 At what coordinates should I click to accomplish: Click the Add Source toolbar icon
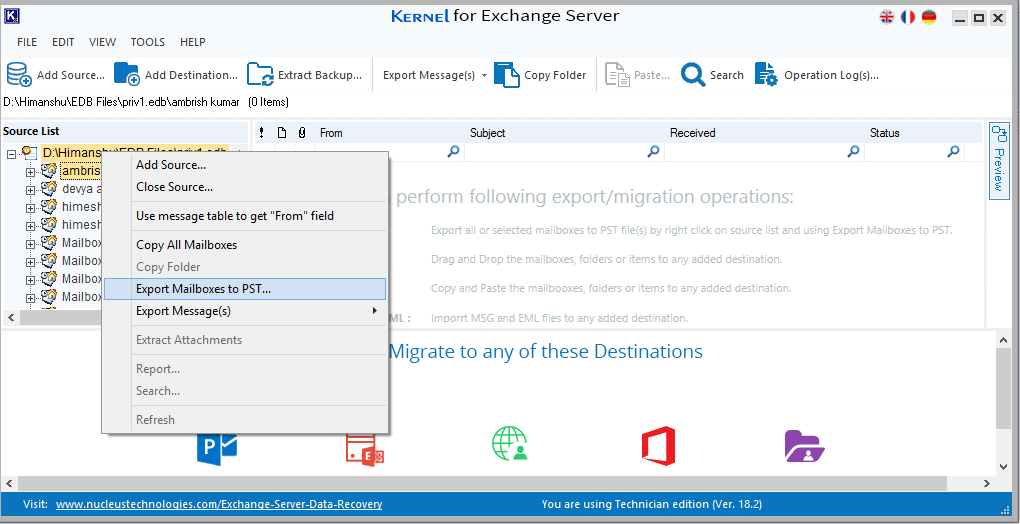tap(19, 75)
